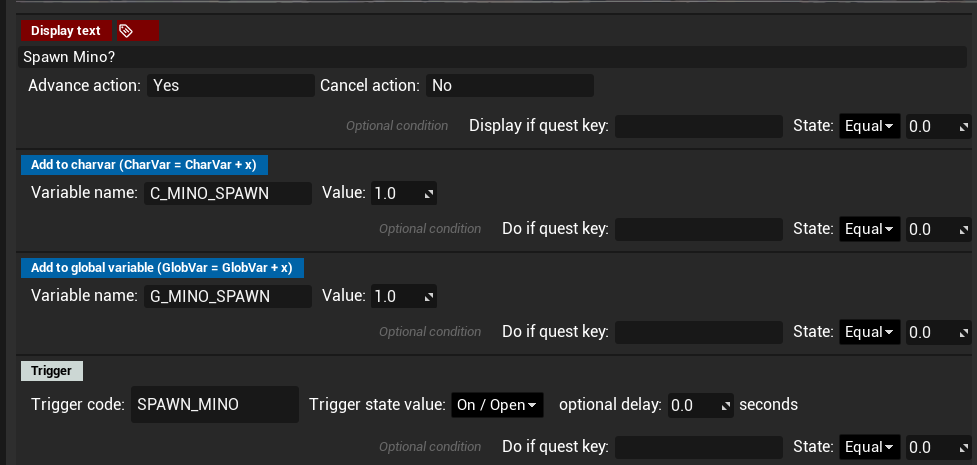
Task: Click charvar Value stepper showing 1.0
Action: [x=403, y=193]
